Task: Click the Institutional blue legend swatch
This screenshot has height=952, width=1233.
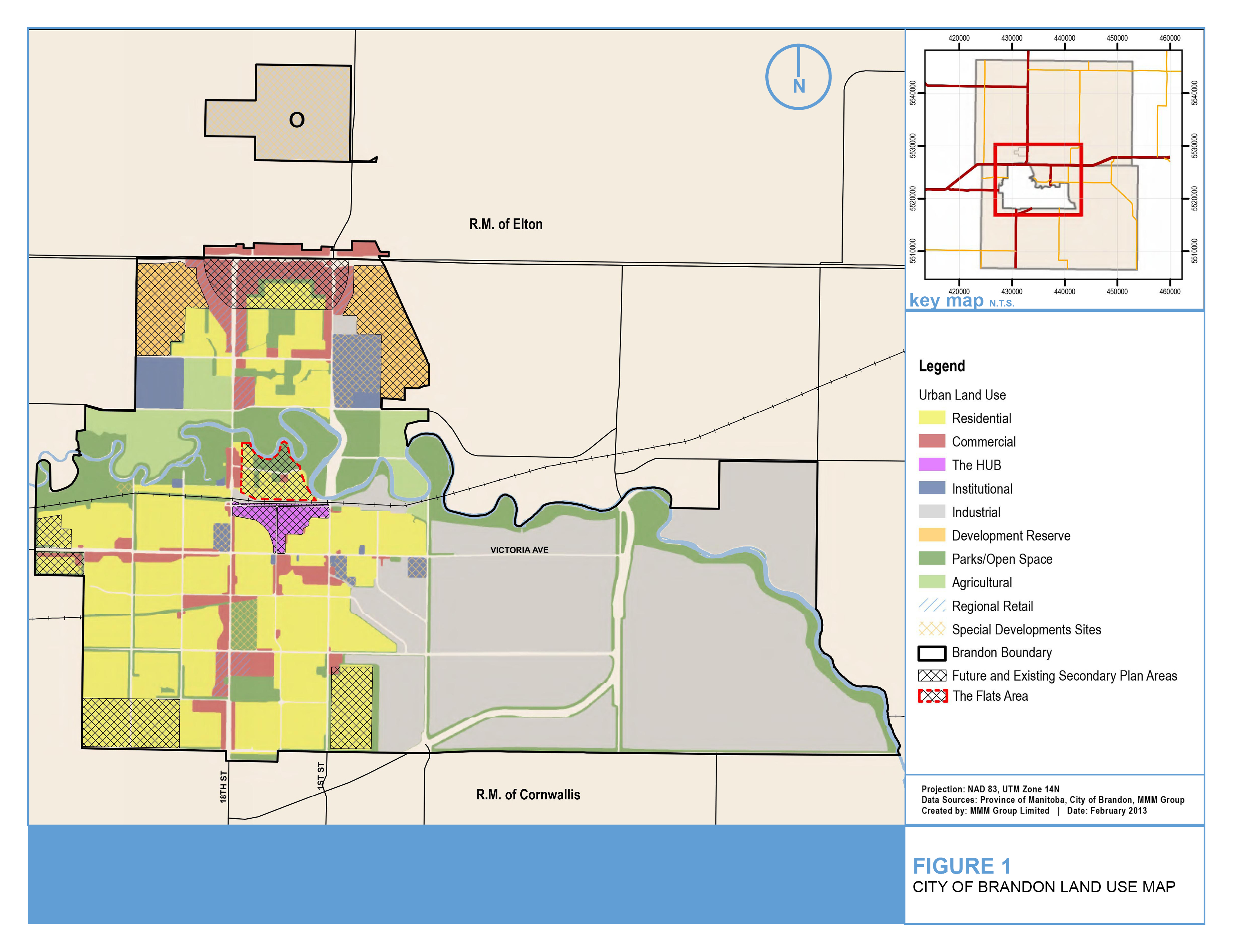Action: (x=932, y=488)
